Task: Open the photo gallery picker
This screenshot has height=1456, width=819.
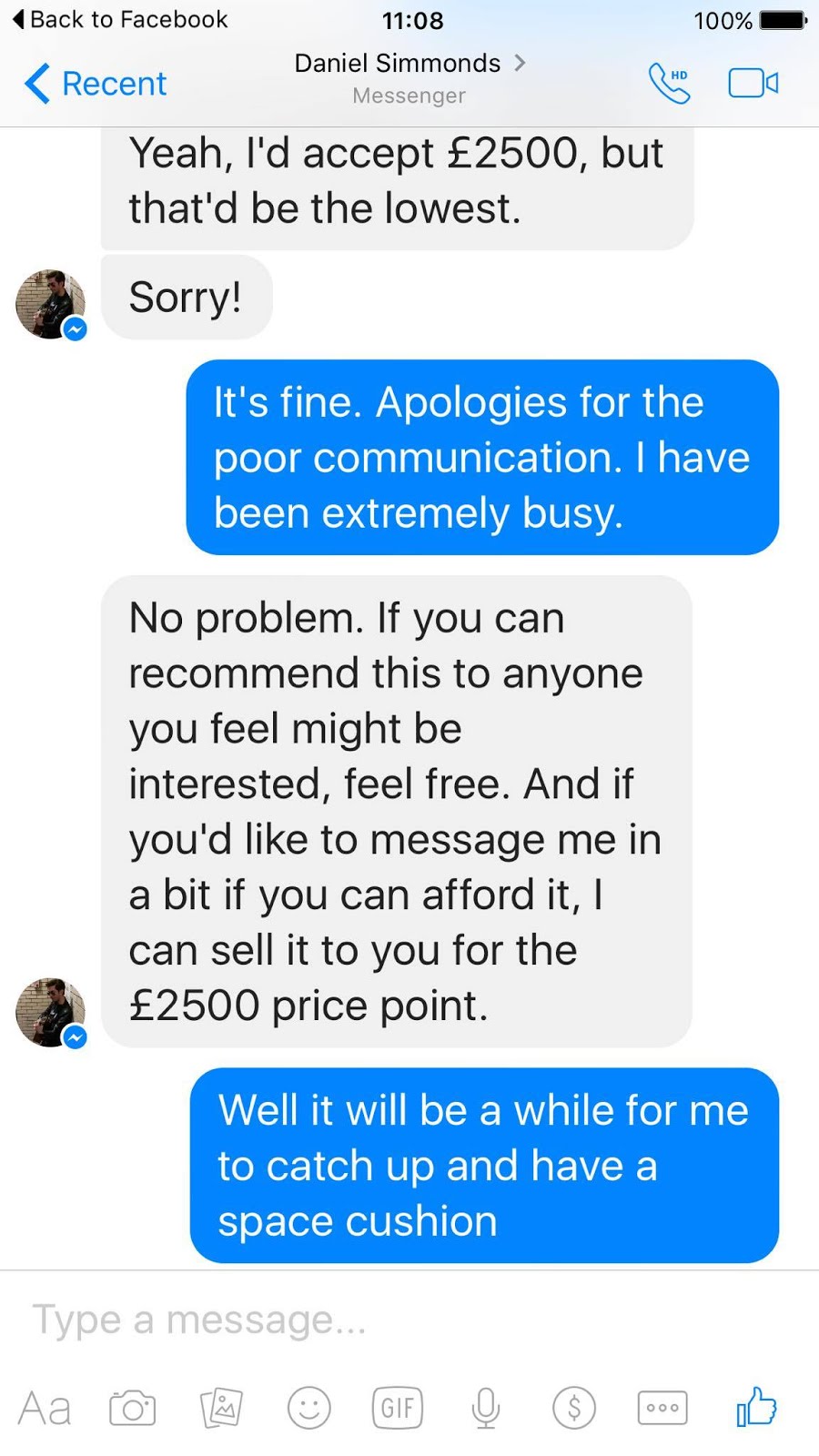Action: pos(221,1408)
